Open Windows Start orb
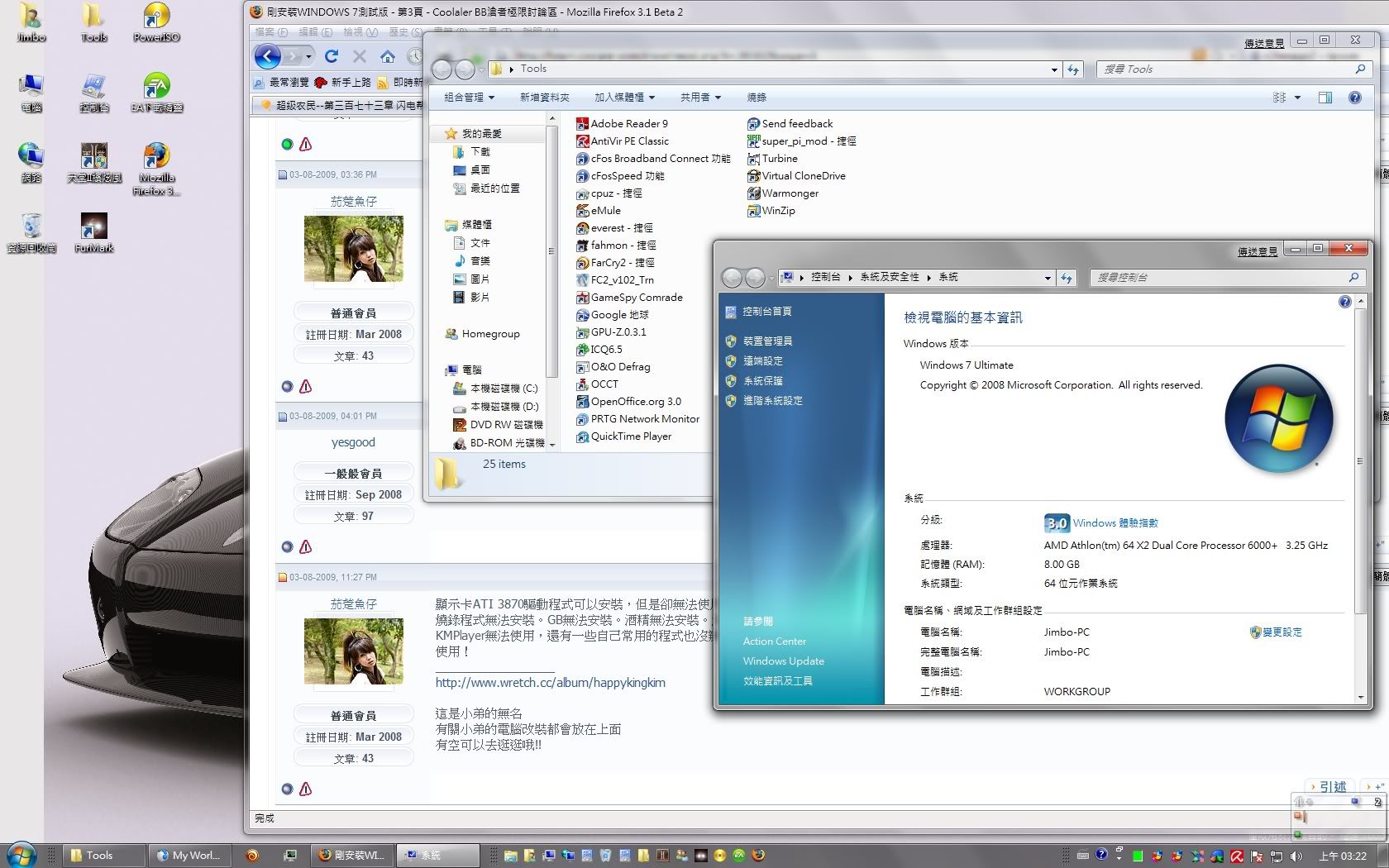The image size is (1389, 868). [21, 855]
